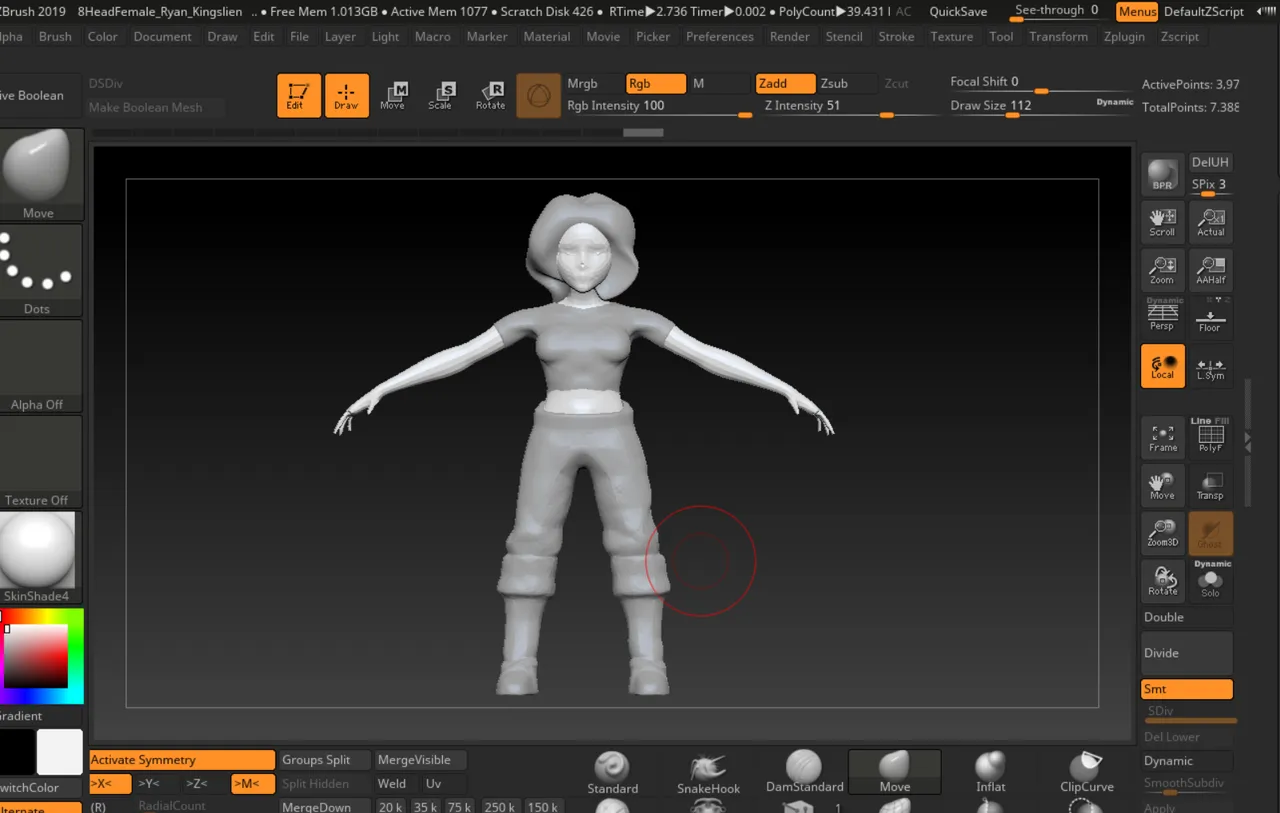This screenshot has width=1280, height=813.
Task: Select the Scale transform tool
Action: 441,95
